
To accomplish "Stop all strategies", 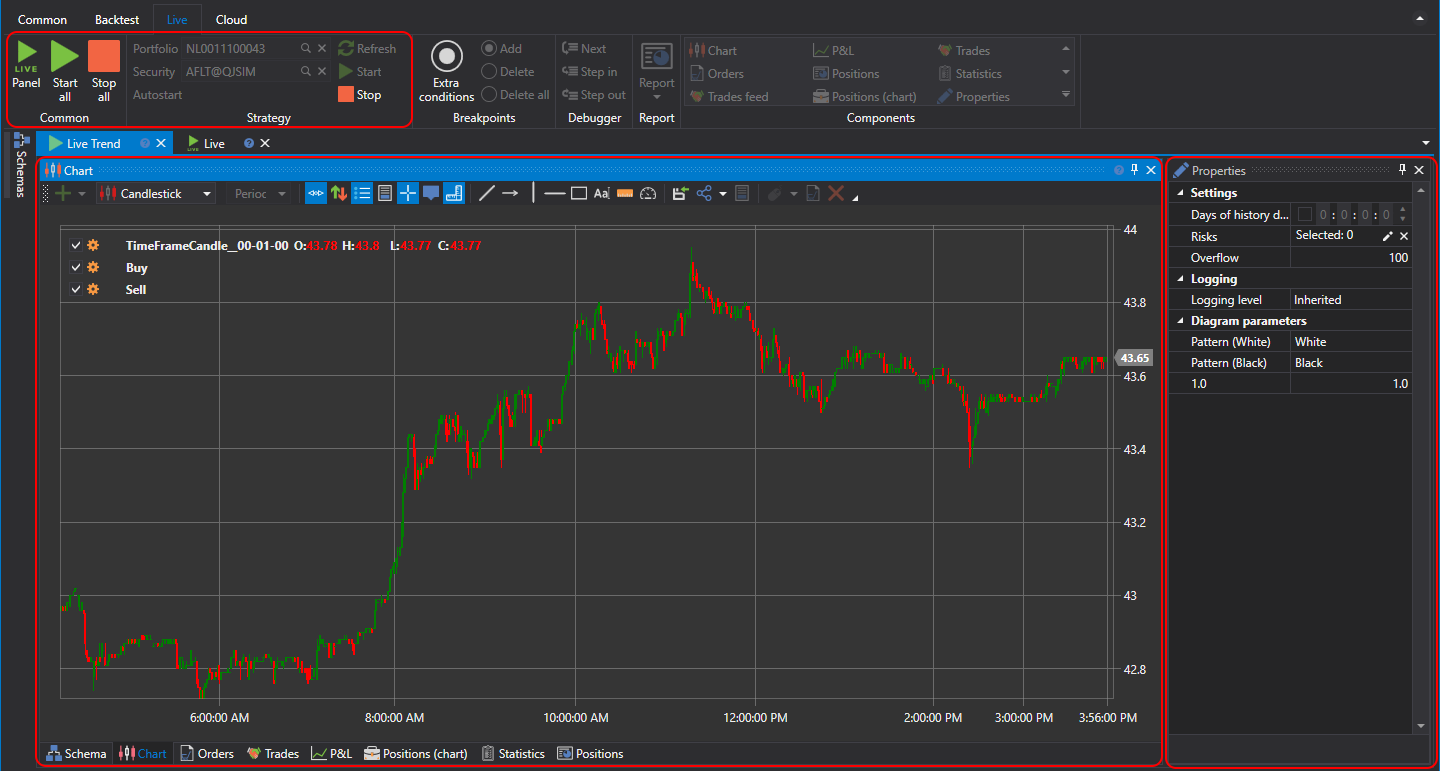I will (104, 71).
